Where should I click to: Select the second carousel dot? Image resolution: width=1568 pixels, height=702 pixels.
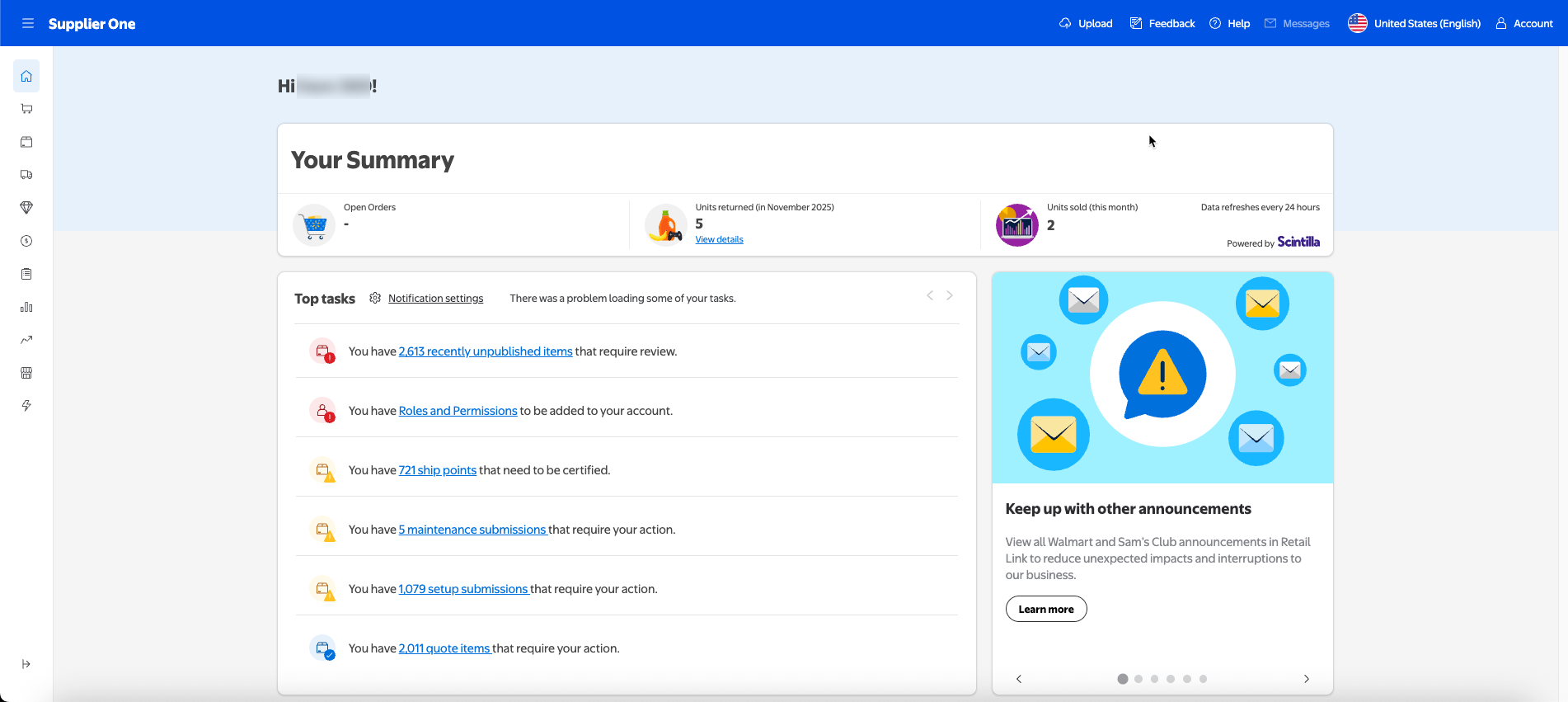pyautogui.click(x=1138, y=679)
